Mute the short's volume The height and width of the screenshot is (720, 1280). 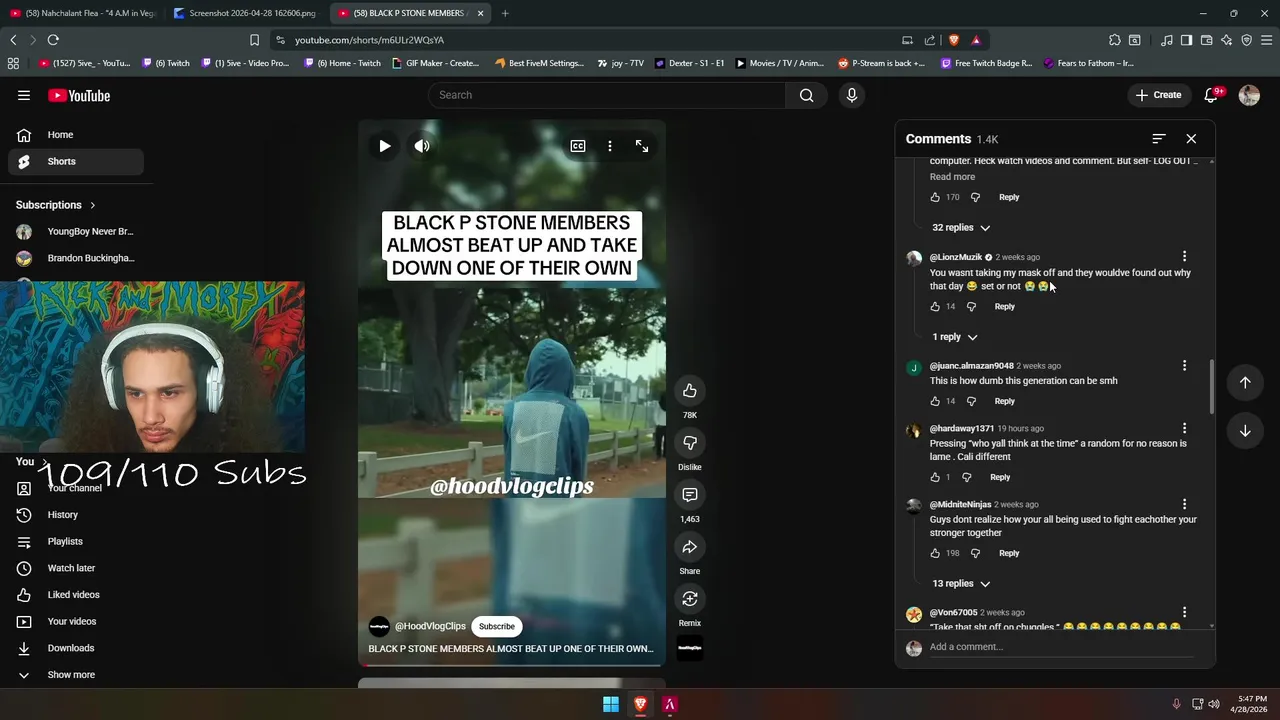[x=422, y=146]
